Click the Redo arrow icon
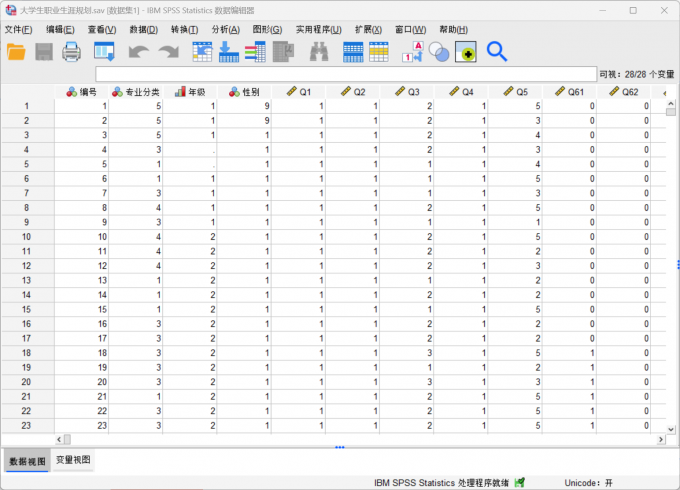680x490 pixels. point(167,51)
